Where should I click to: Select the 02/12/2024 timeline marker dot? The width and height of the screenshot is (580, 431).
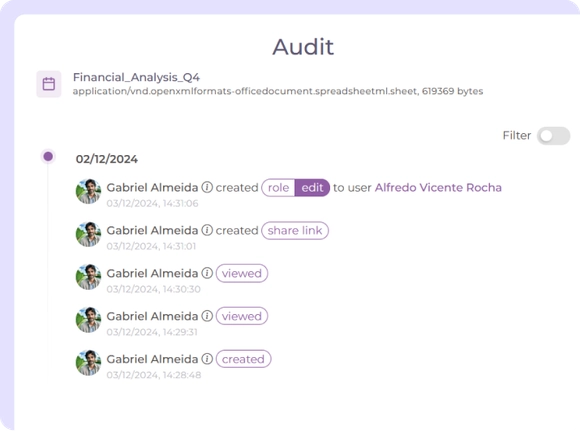[x=48, y=156]
